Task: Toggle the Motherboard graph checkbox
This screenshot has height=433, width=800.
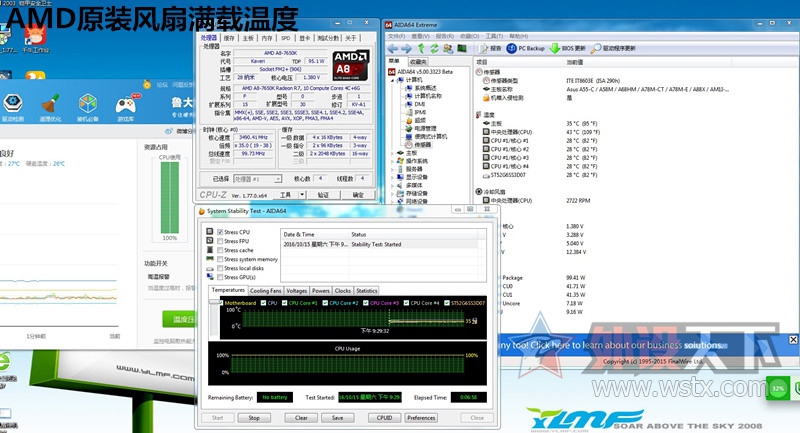Action: click(x=221, y=303)
